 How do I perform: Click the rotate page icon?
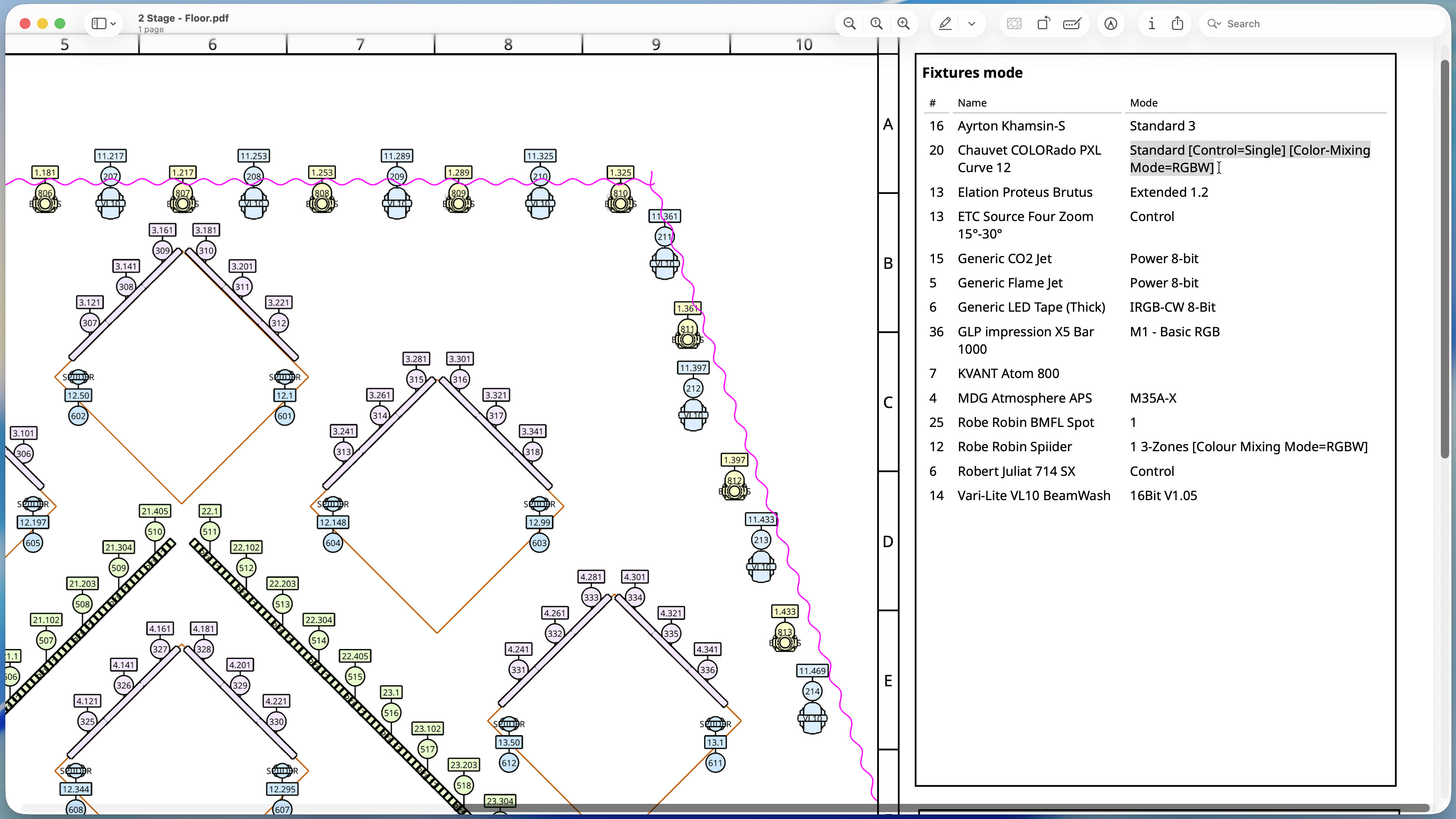pos(1043,23)
